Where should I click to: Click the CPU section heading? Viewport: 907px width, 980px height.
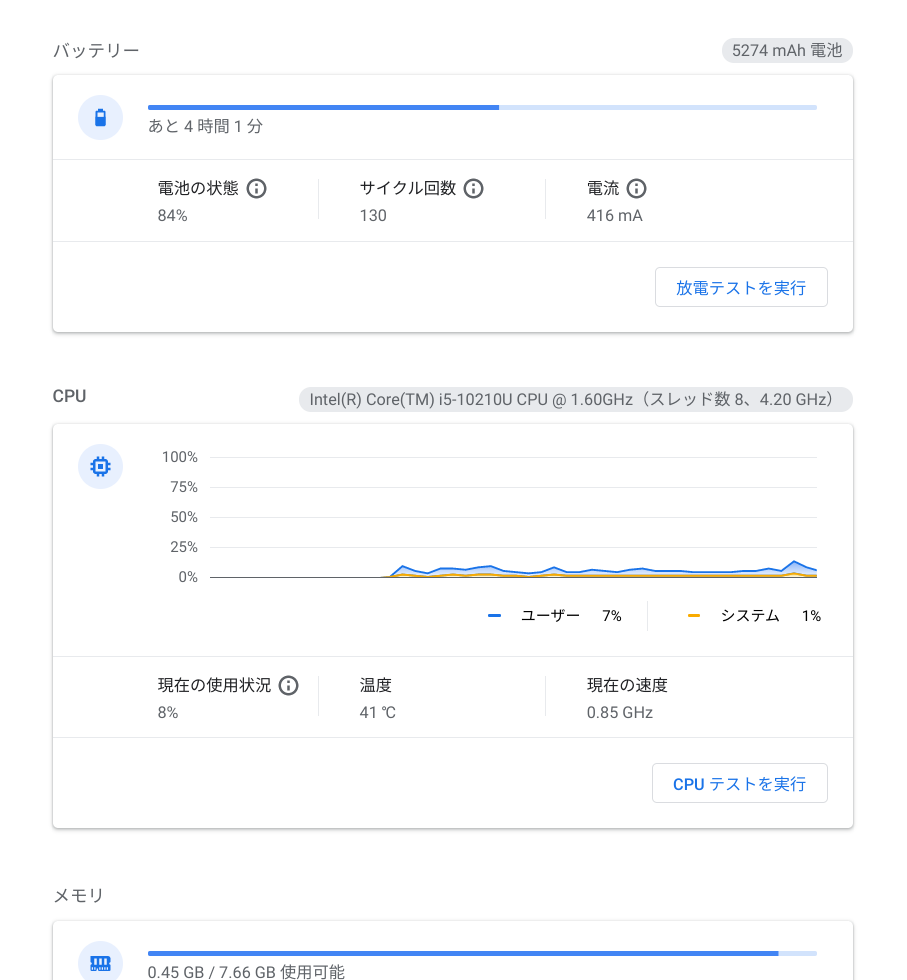click(69, 396)
